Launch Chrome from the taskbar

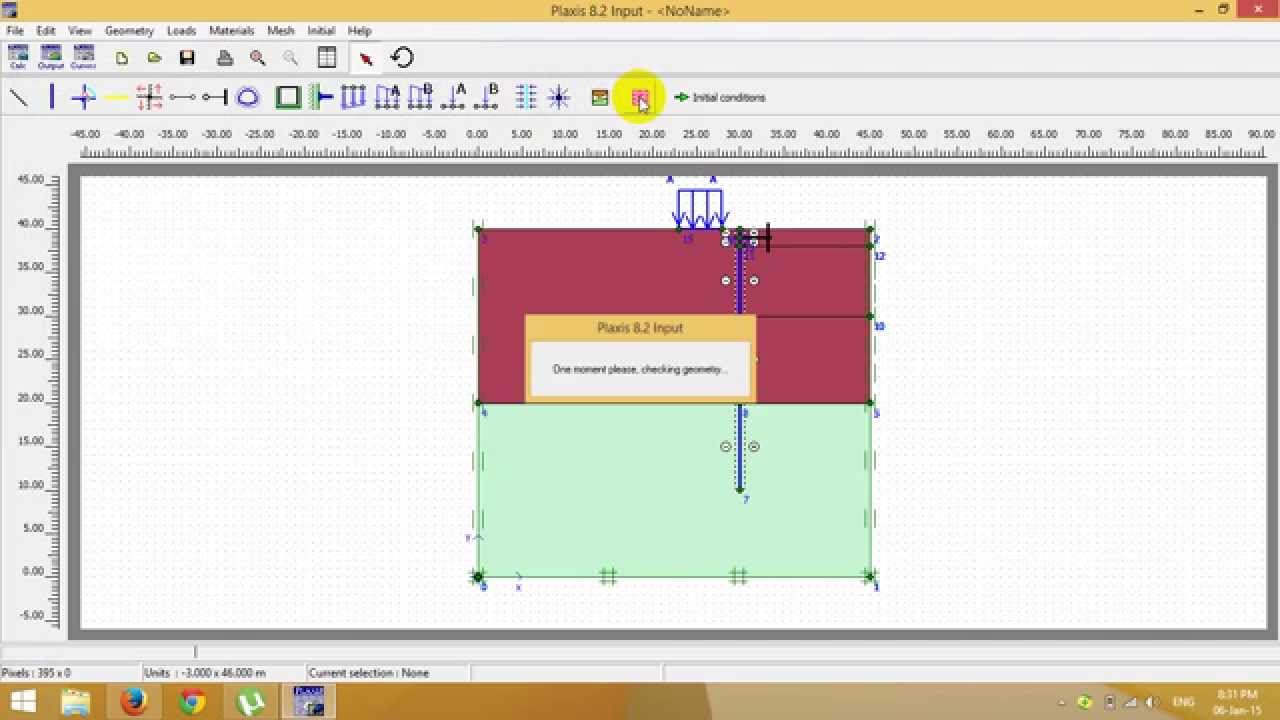tap(192, 702)
